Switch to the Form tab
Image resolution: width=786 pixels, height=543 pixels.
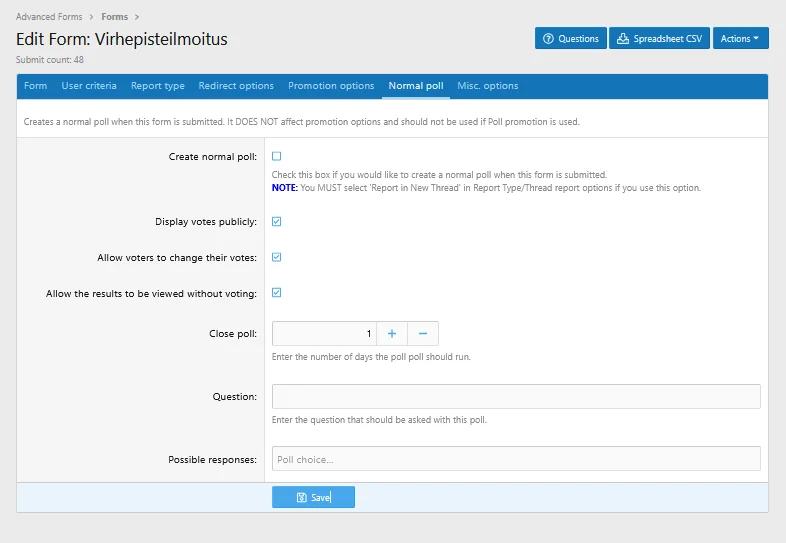tap(36, 86)
